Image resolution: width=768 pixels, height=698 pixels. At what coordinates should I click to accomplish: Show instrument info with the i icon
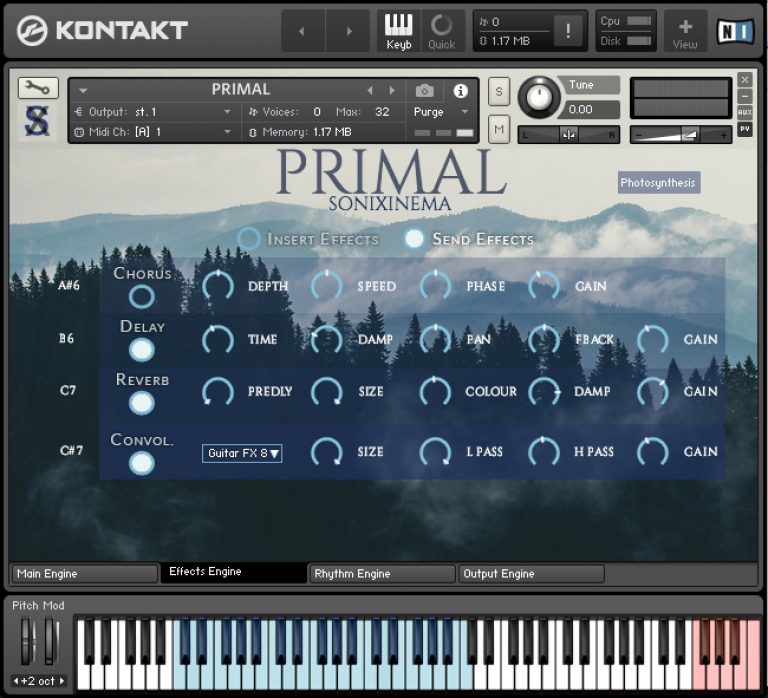(460, 91)
